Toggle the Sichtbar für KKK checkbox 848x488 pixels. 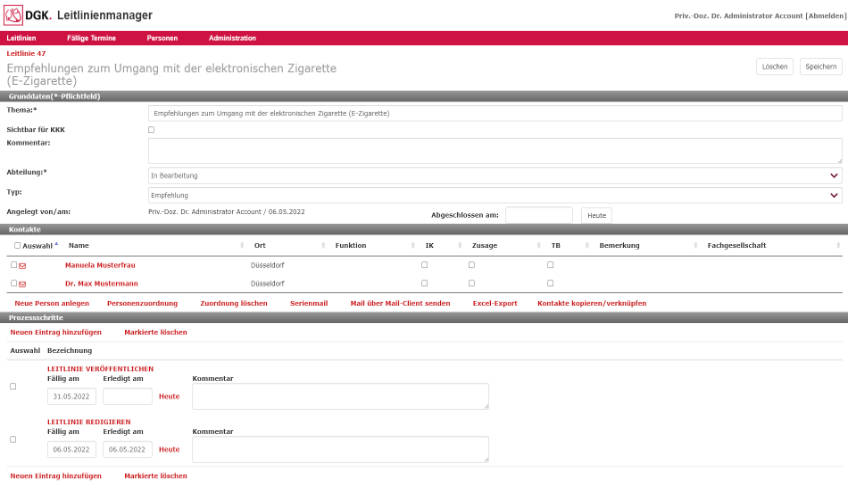tap(151, 130)
